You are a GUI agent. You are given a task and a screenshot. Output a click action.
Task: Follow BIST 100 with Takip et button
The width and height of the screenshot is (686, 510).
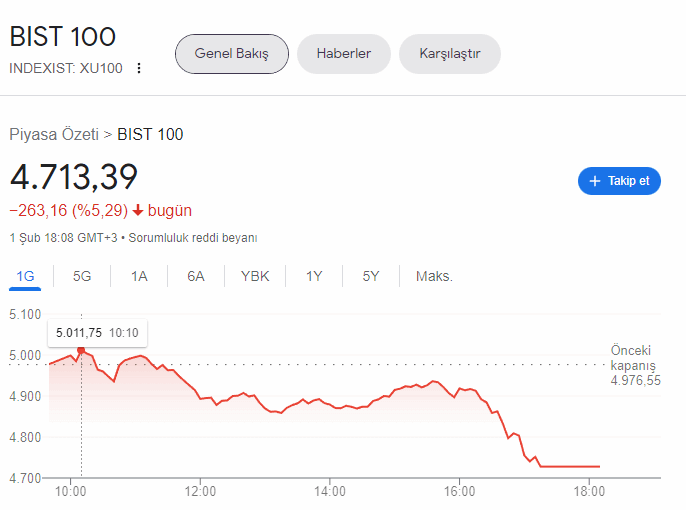click(619, 181)
